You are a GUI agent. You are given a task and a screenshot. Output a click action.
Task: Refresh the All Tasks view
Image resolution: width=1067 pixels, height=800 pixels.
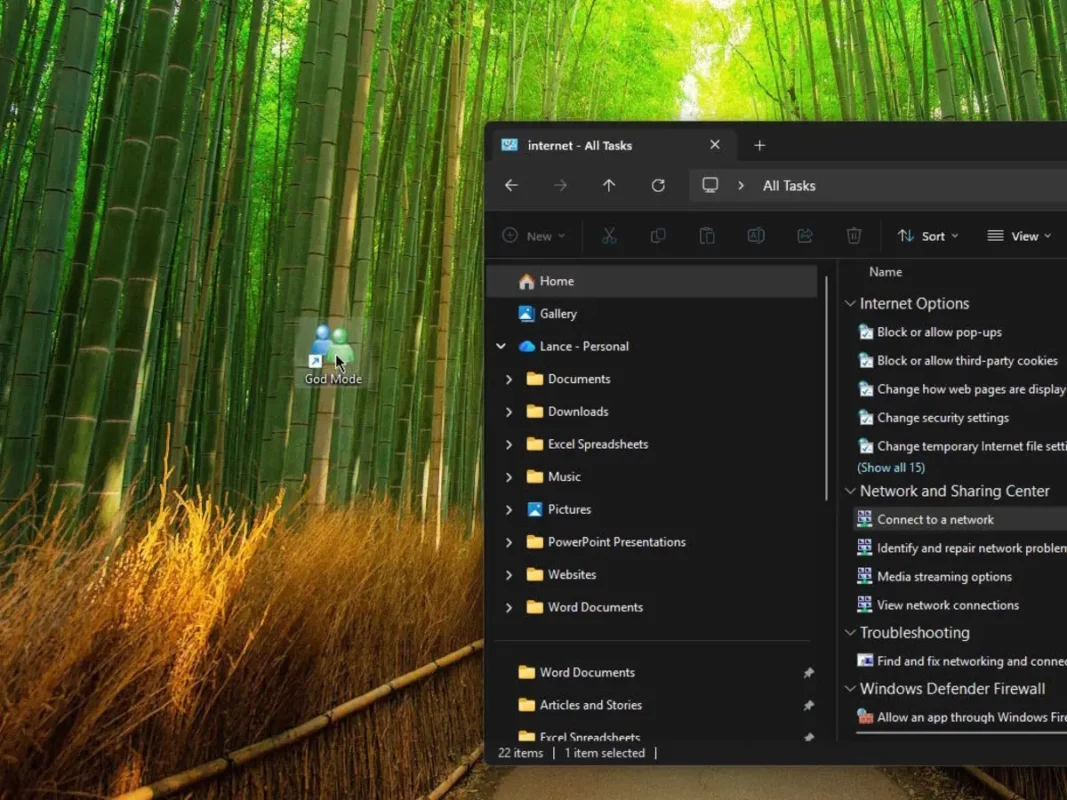pos(658,185)
